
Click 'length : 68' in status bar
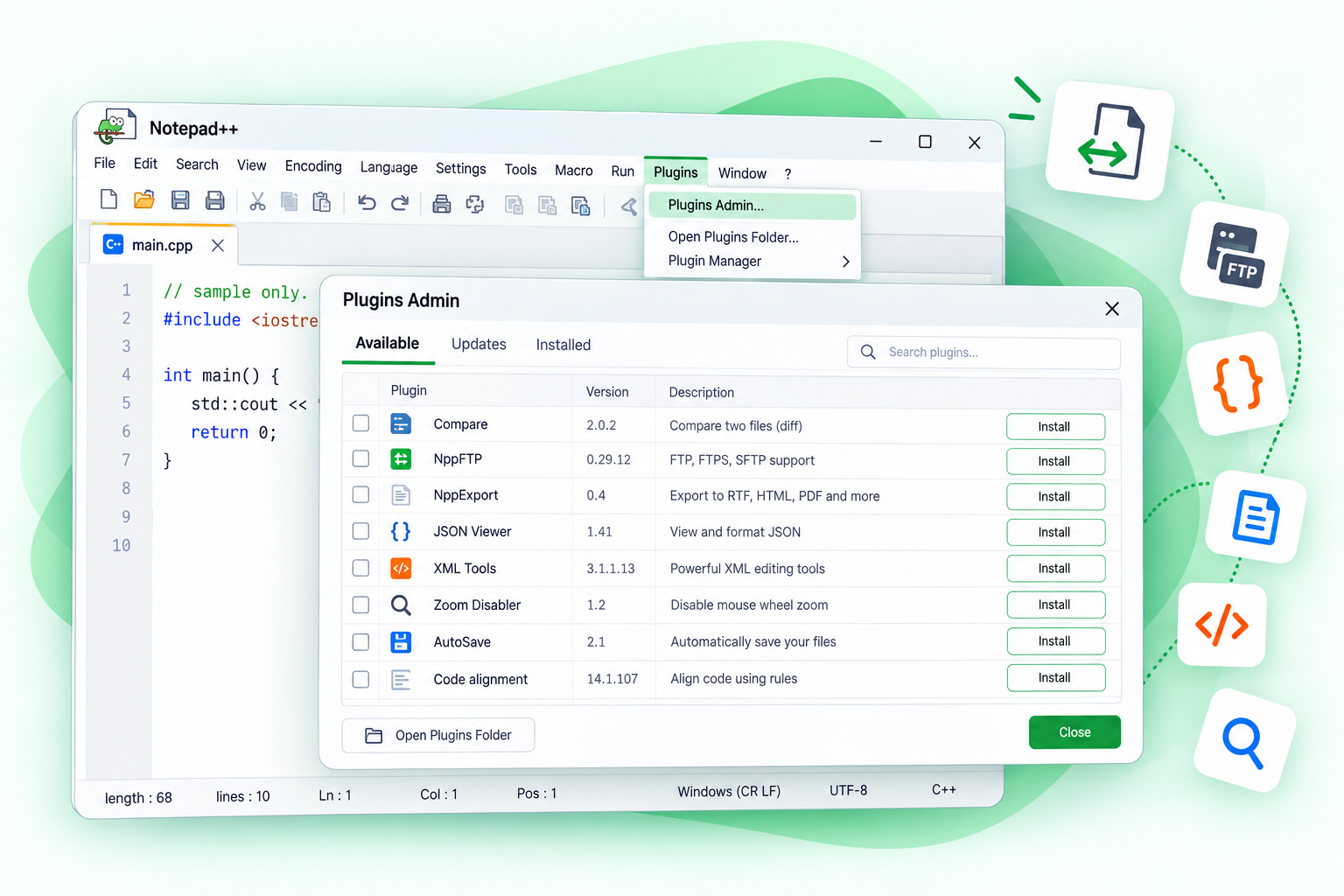click(x=138, y=798)
